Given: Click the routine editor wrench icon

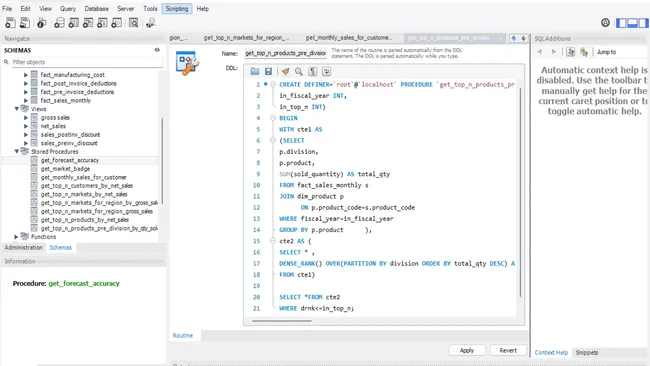Looking at the screenshot, I should pyautogui.click(x=187, y=63).
